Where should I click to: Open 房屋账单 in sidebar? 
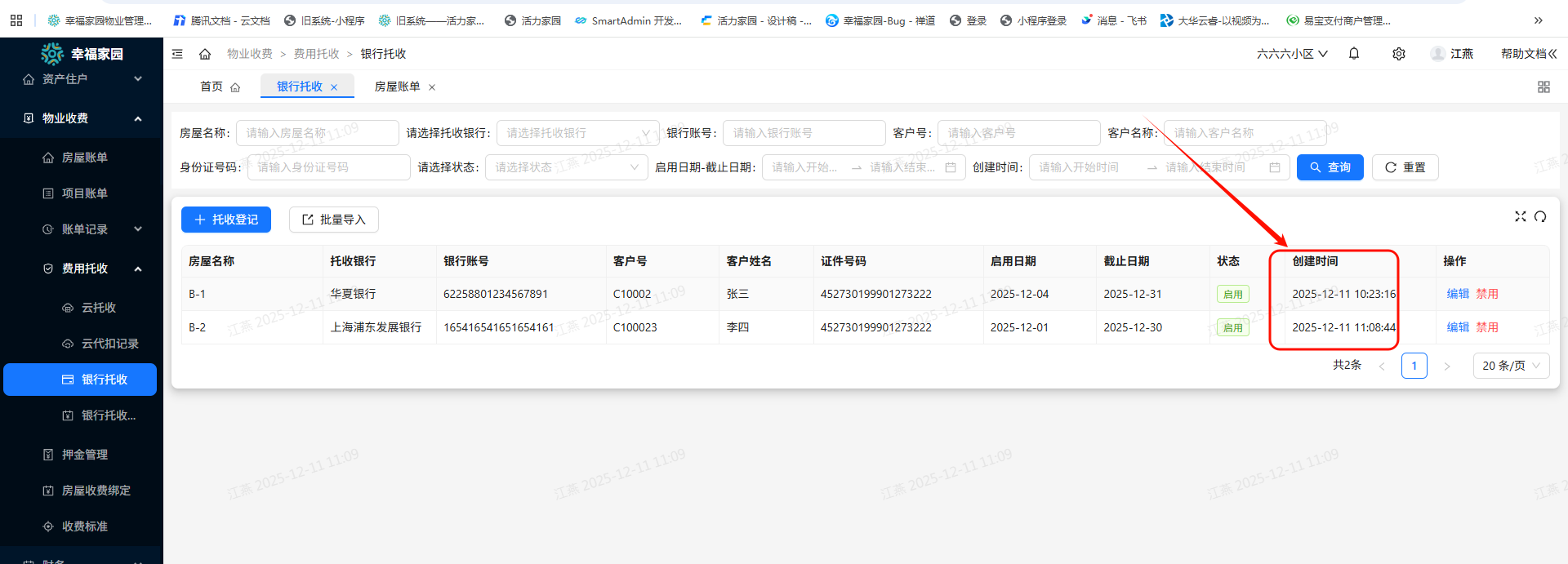tap(82, 158)
